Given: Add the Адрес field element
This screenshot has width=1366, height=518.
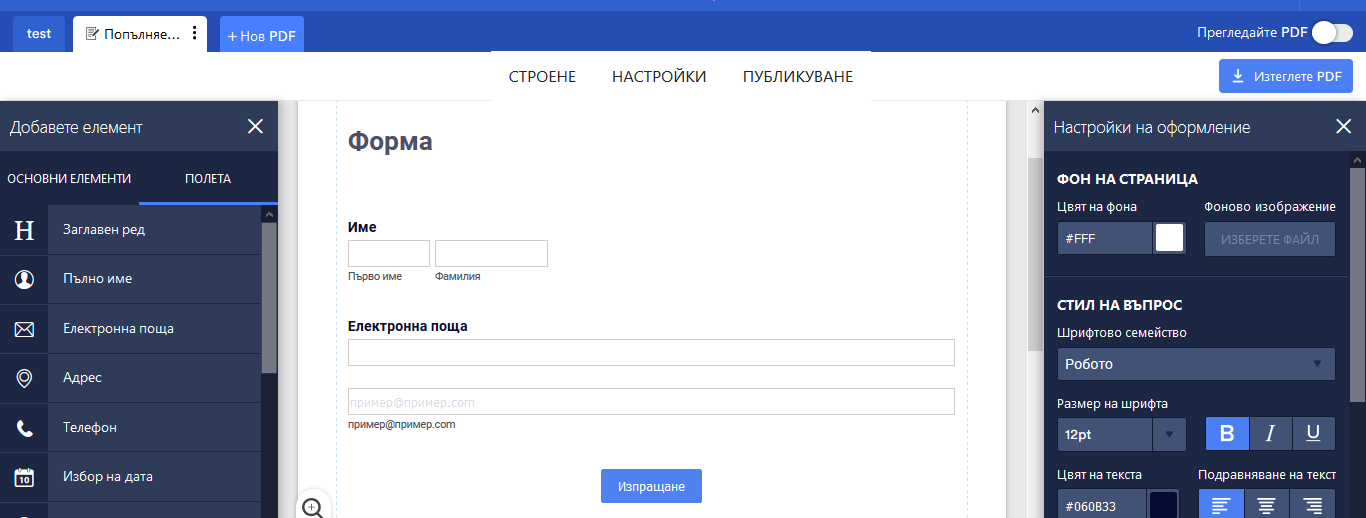Looking at the screenshot, I should point(130,378).
